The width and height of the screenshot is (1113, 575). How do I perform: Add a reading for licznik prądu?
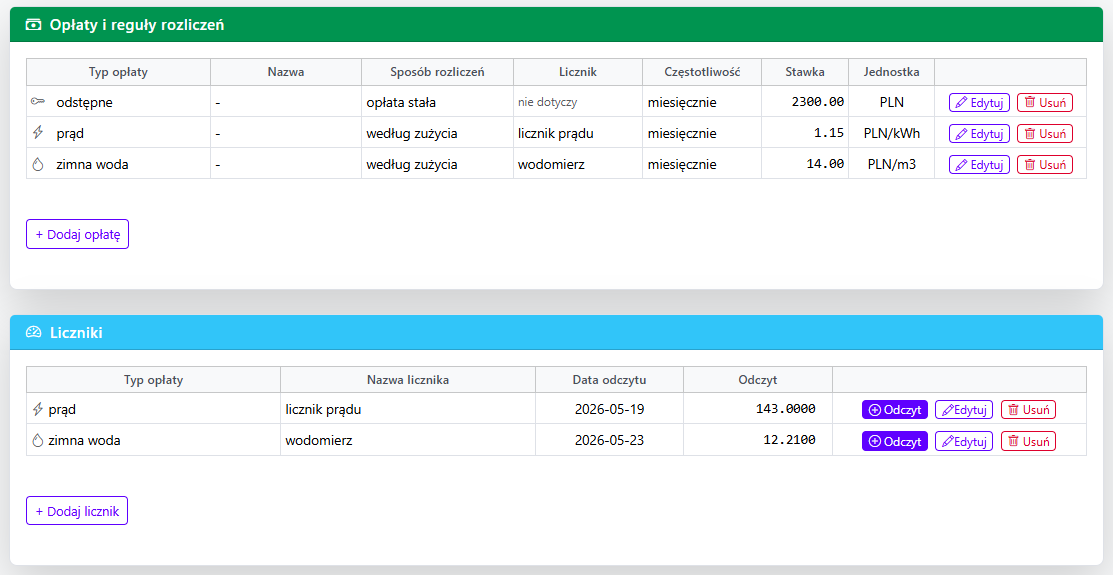pyautogui.click(x=894, y=410)
